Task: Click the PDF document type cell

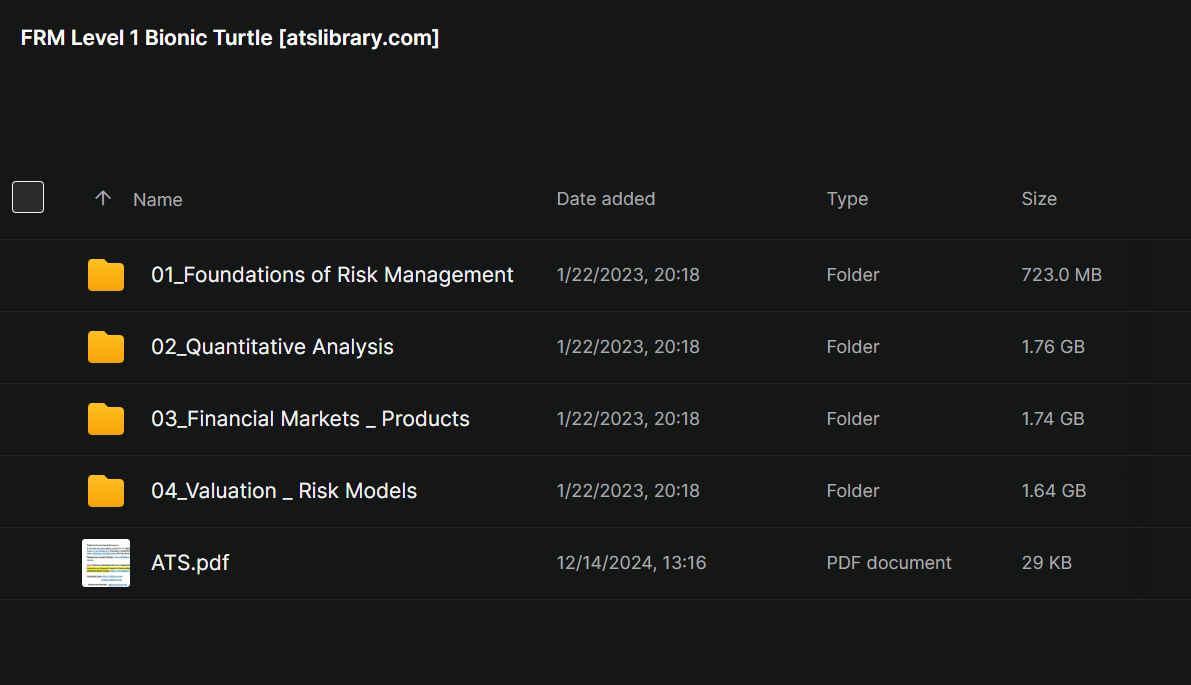Action: 889,563
